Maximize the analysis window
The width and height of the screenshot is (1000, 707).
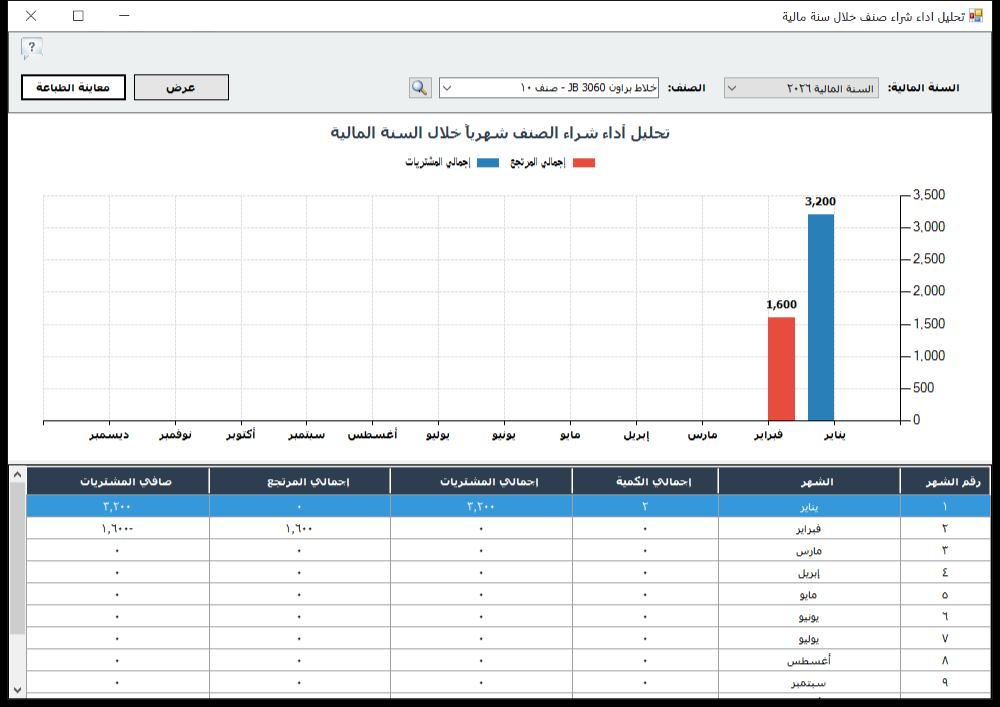pyautogui.click(x=78, y=16)
